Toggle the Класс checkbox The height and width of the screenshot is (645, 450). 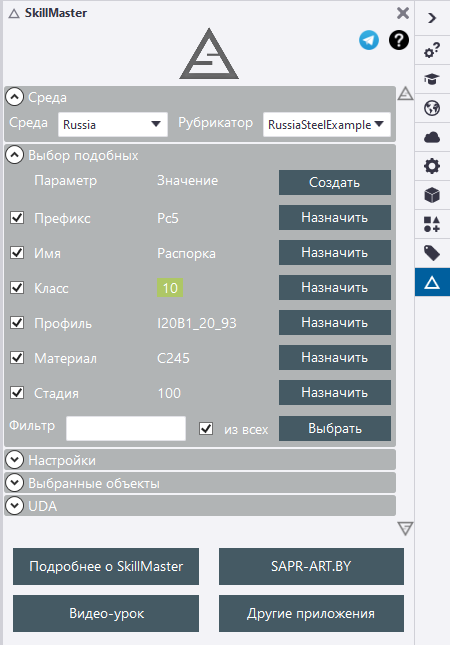[17, 287]
